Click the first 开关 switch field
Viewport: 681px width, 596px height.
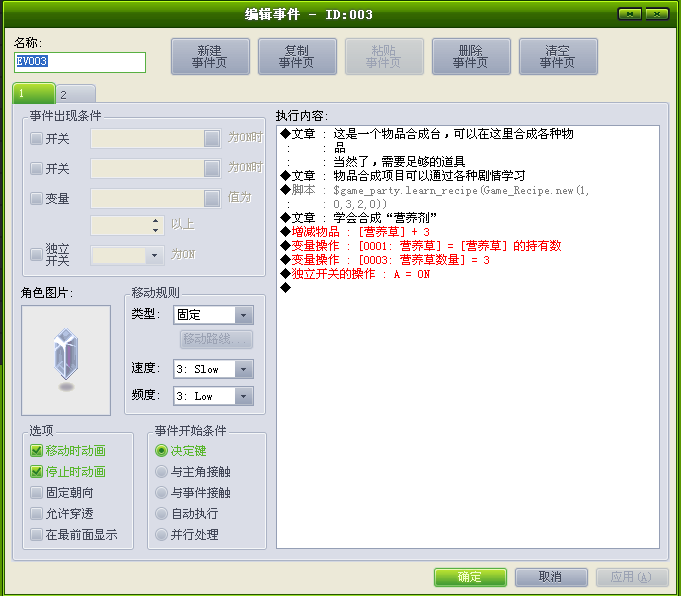pos(148,139)
